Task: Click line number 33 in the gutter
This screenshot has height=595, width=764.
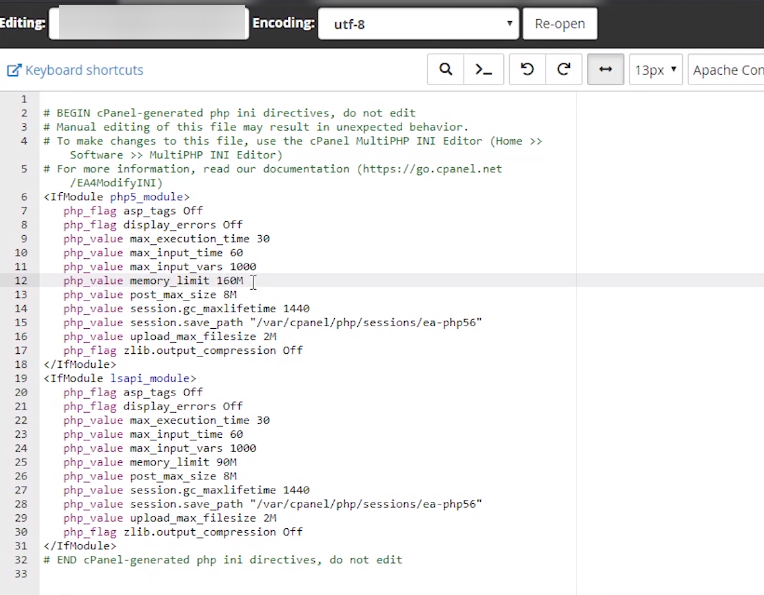Action: click(21, 574)
